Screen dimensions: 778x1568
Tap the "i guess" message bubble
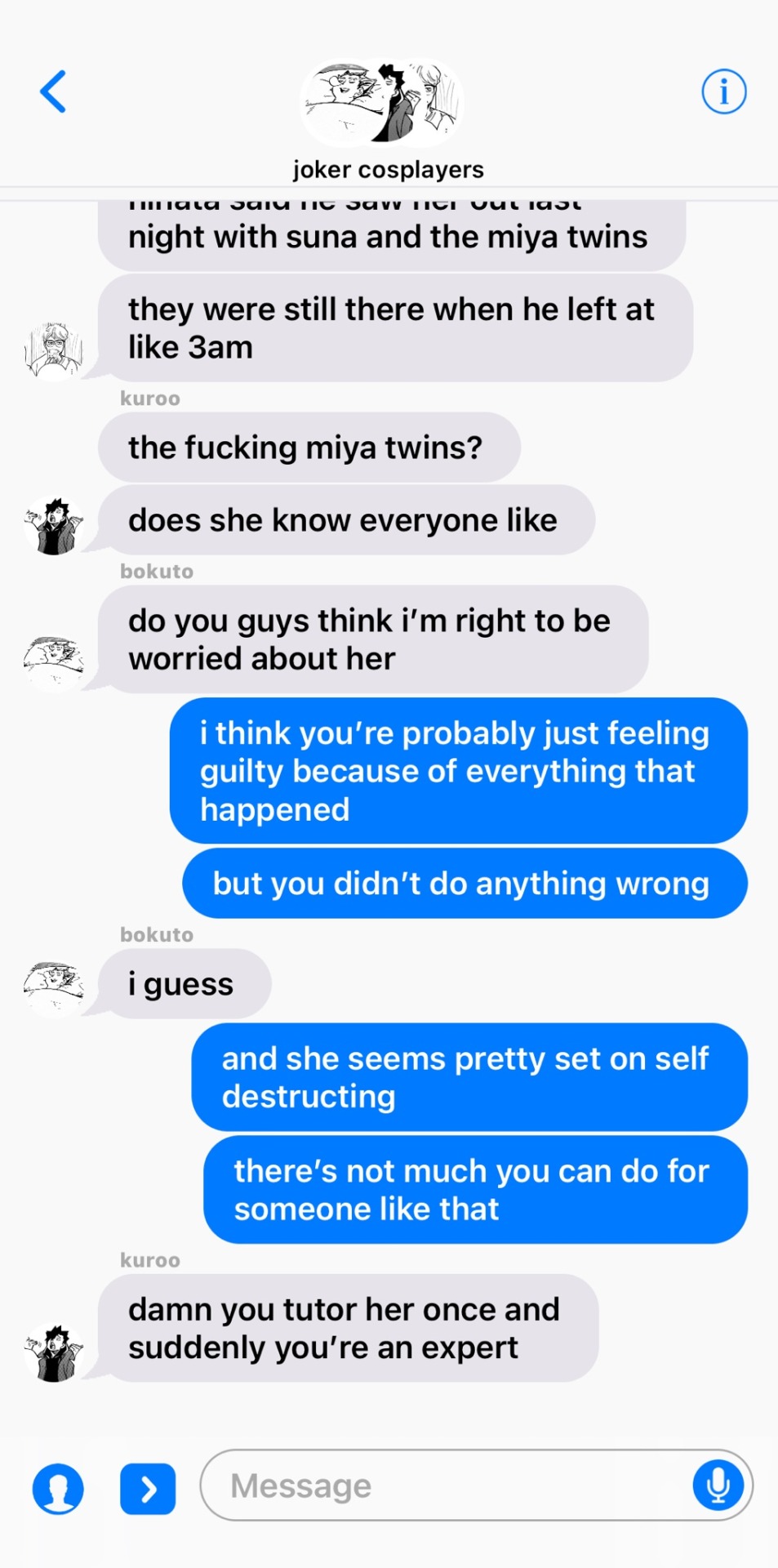coord(185,983)
